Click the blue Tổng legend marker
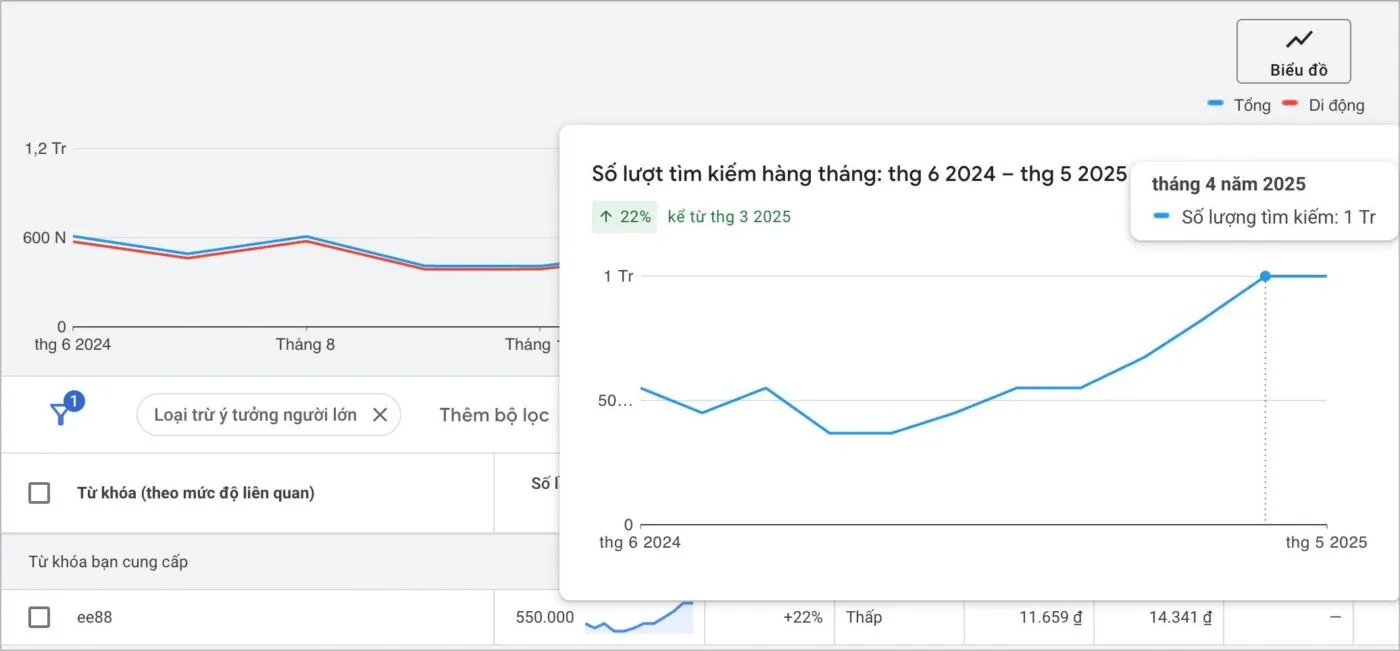 coord(1216,104)
